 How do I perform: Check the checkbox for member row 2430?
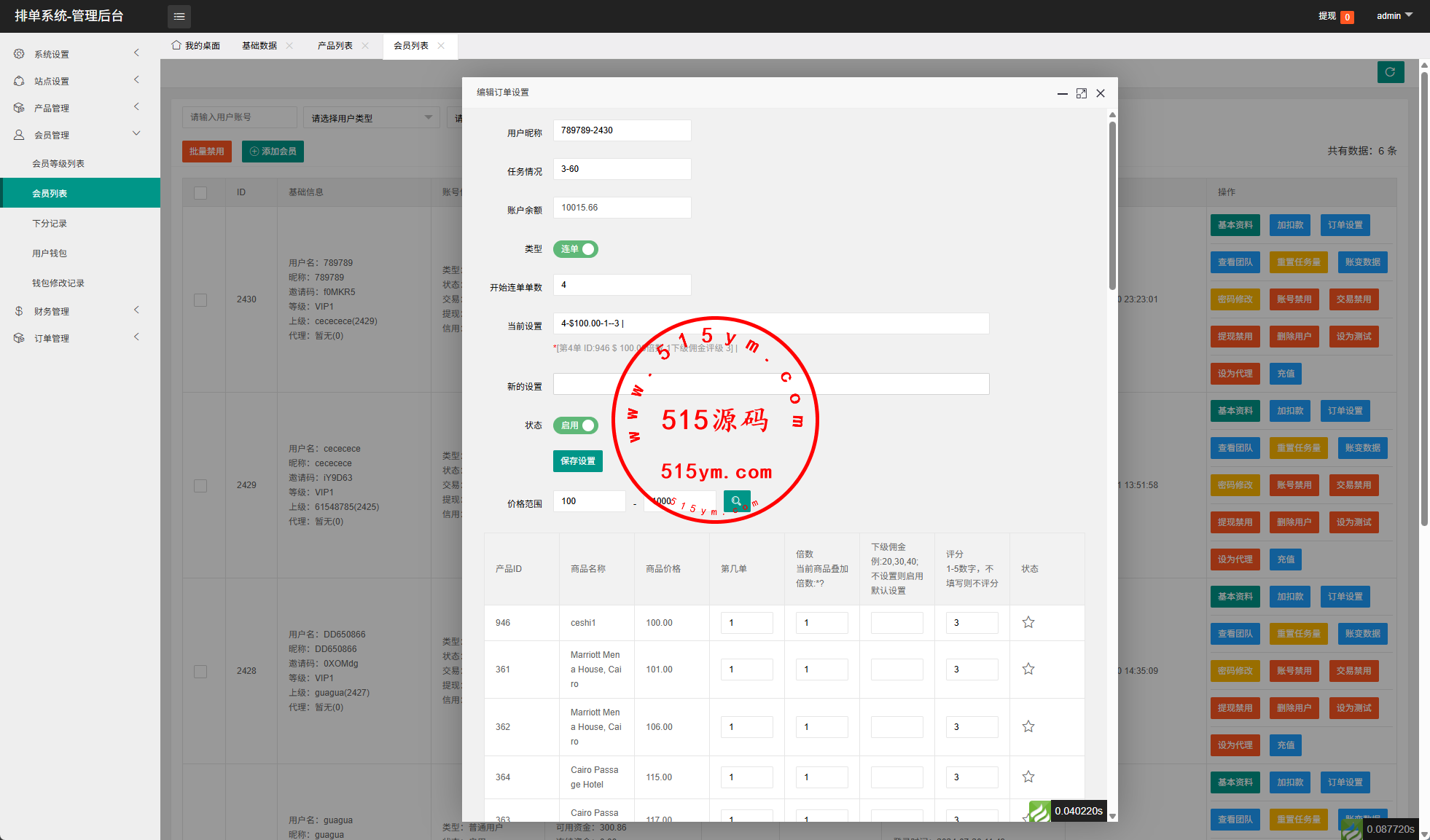pos(200,300)
